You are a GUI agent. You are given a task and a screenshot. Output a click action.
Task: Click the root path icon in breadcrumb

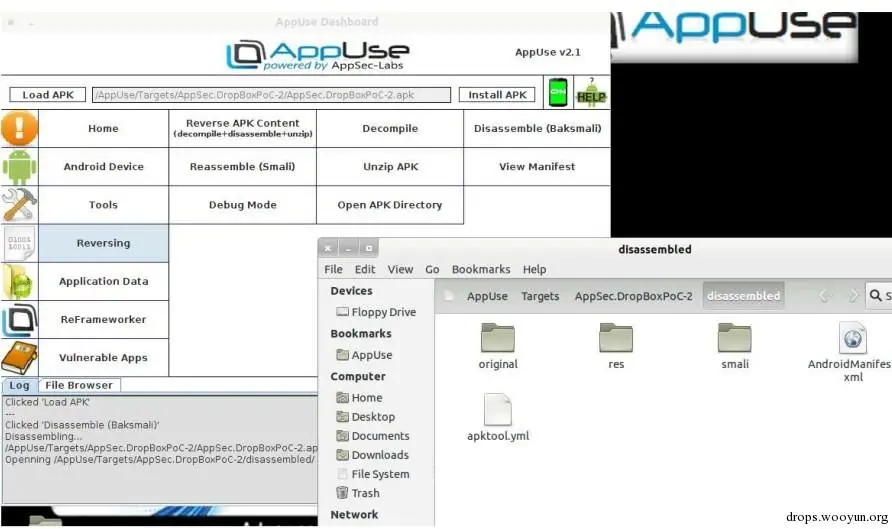[x=449, y=296]
